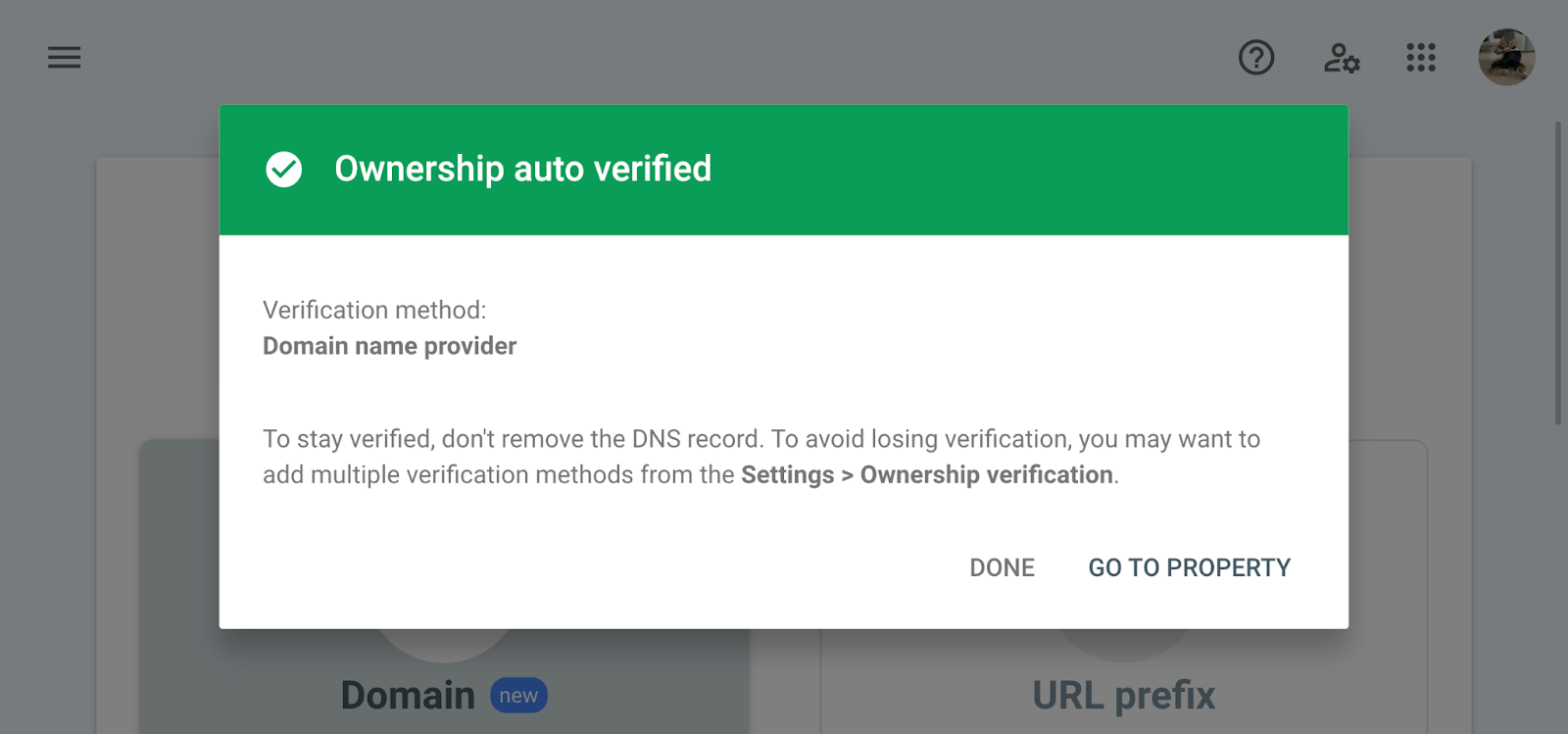Open the hamburger navigation menu

pyautogui.click(x=64, y=58)
